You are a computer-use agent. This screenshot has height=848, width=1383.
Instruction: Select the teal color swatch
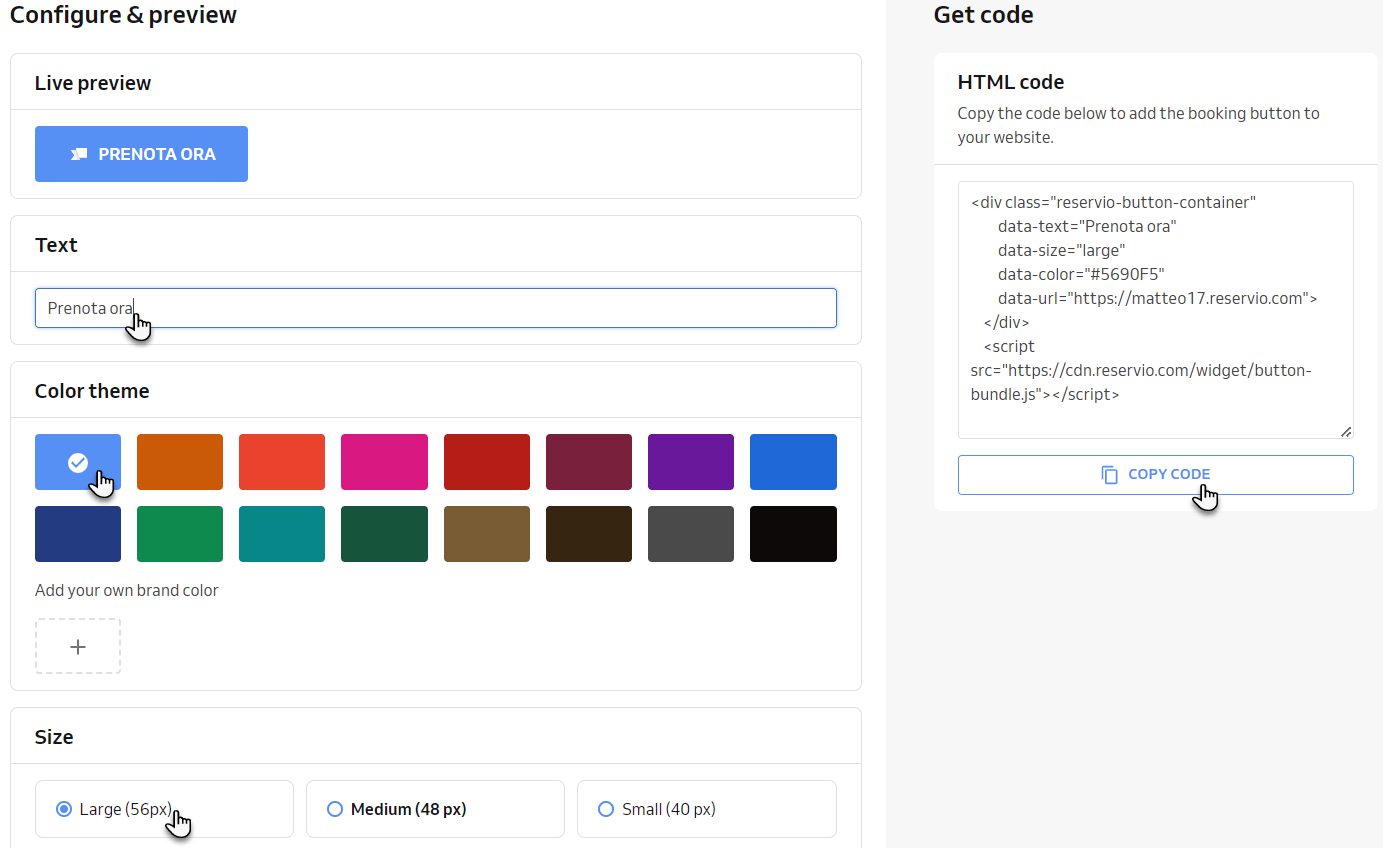282,534
